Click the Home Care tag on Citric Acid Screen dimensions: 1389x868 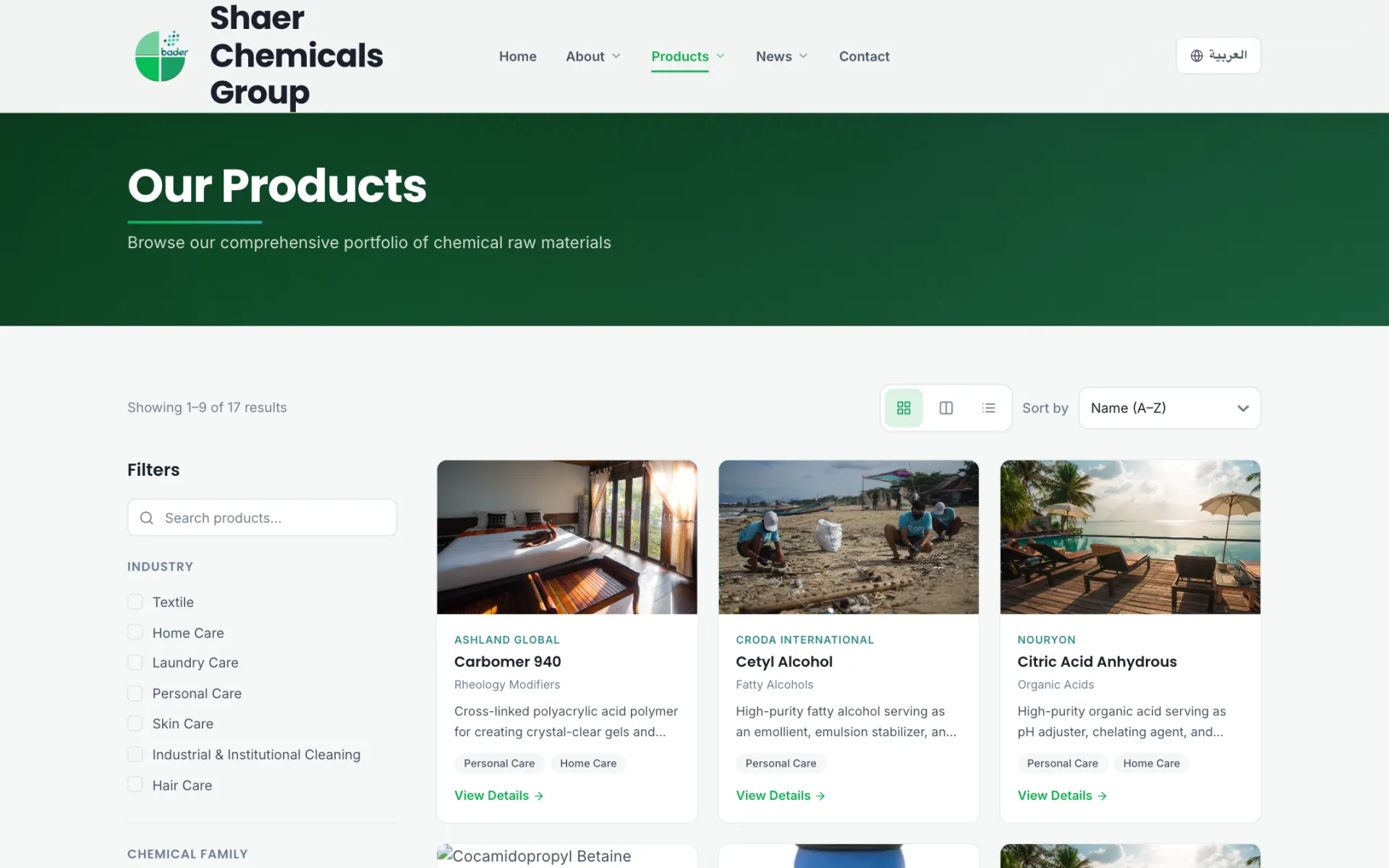coord(1151,763)
